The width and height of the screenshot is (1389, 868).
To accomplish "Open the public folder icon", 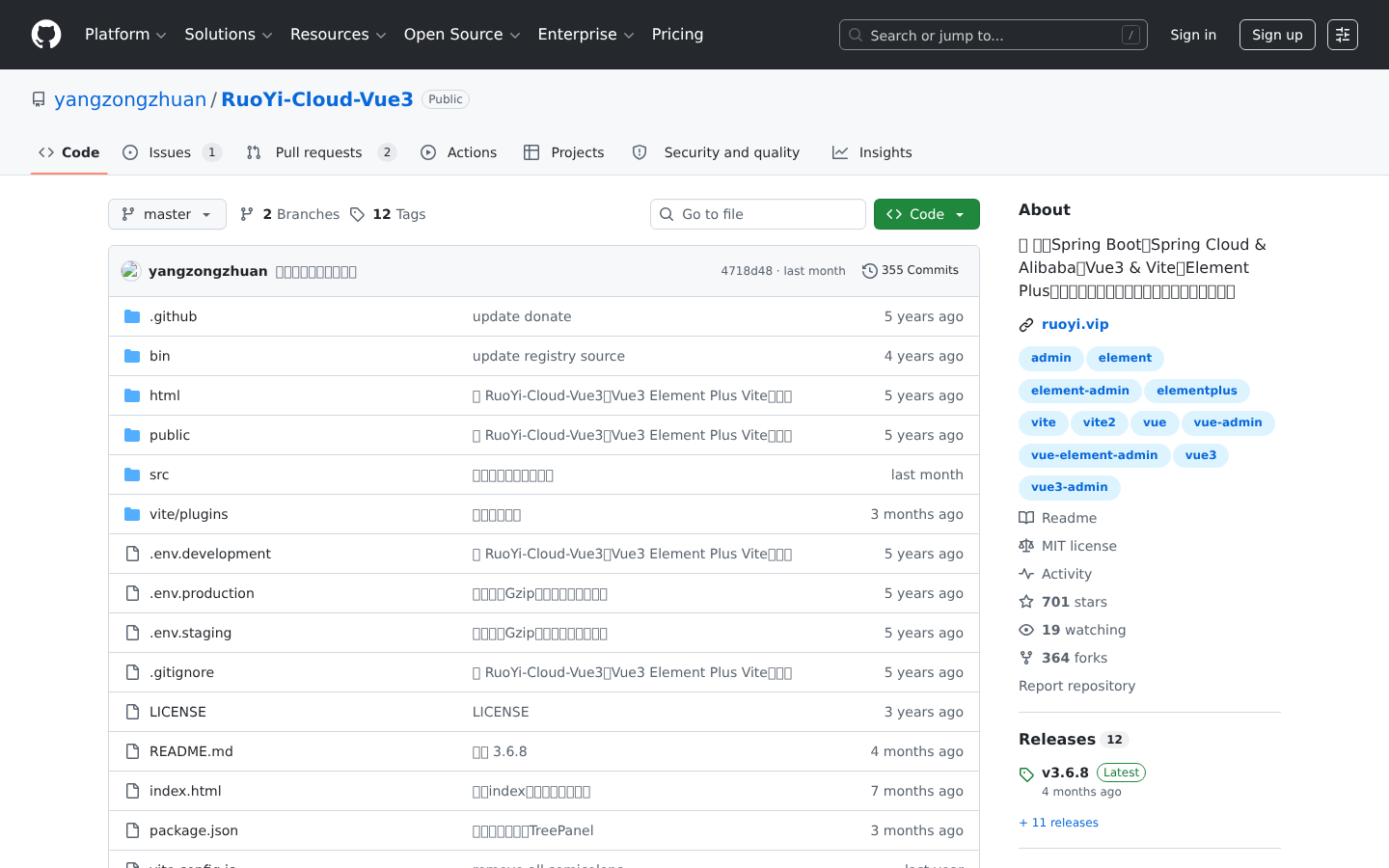I will [x=132, y=435].
